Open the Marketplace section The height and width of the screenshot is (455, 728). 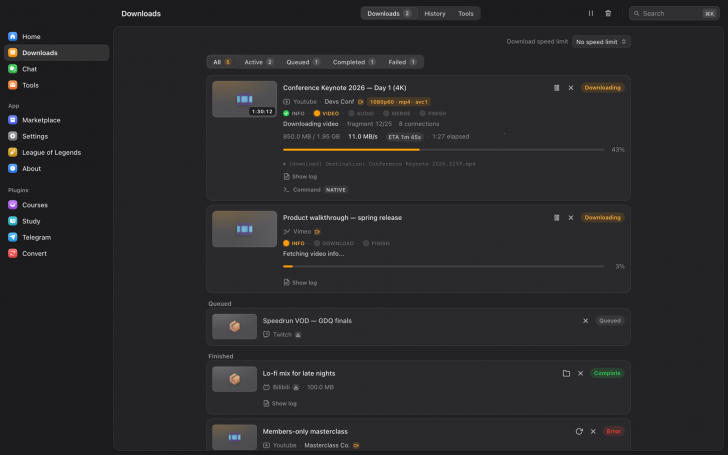[57, 120]
